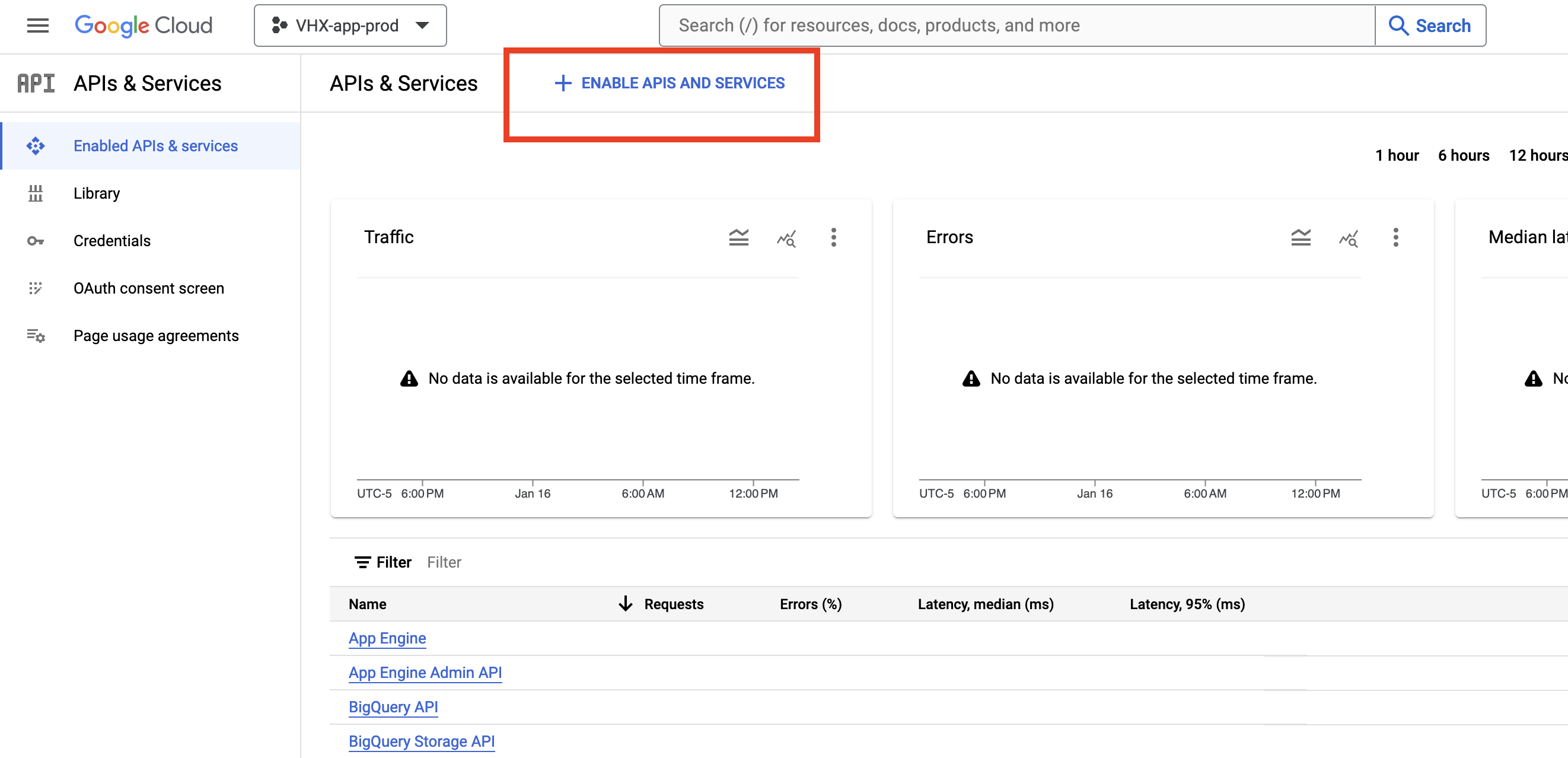The height and width of the screenshot is (758, 1568).
Task: Click Enable APIs and Services
Action: point(670,84)
